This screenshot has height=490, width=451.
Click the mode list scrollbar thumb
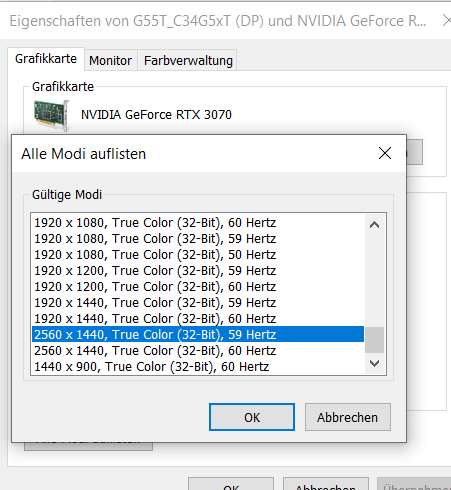[x=374, y=340]
